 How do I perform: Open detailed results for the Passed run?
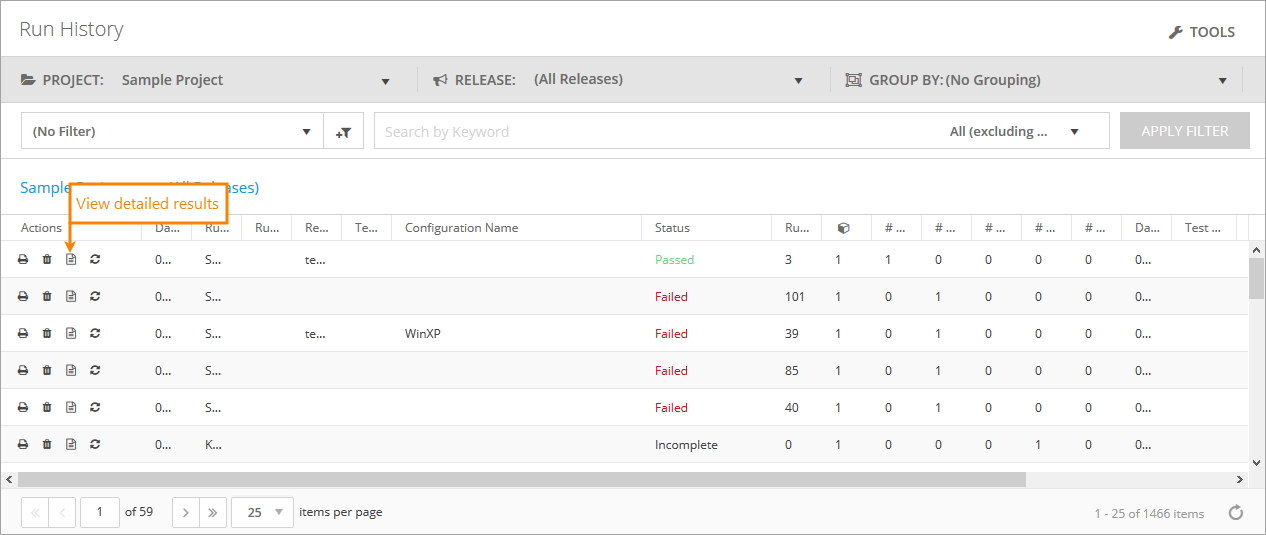[x=71, y=259]
